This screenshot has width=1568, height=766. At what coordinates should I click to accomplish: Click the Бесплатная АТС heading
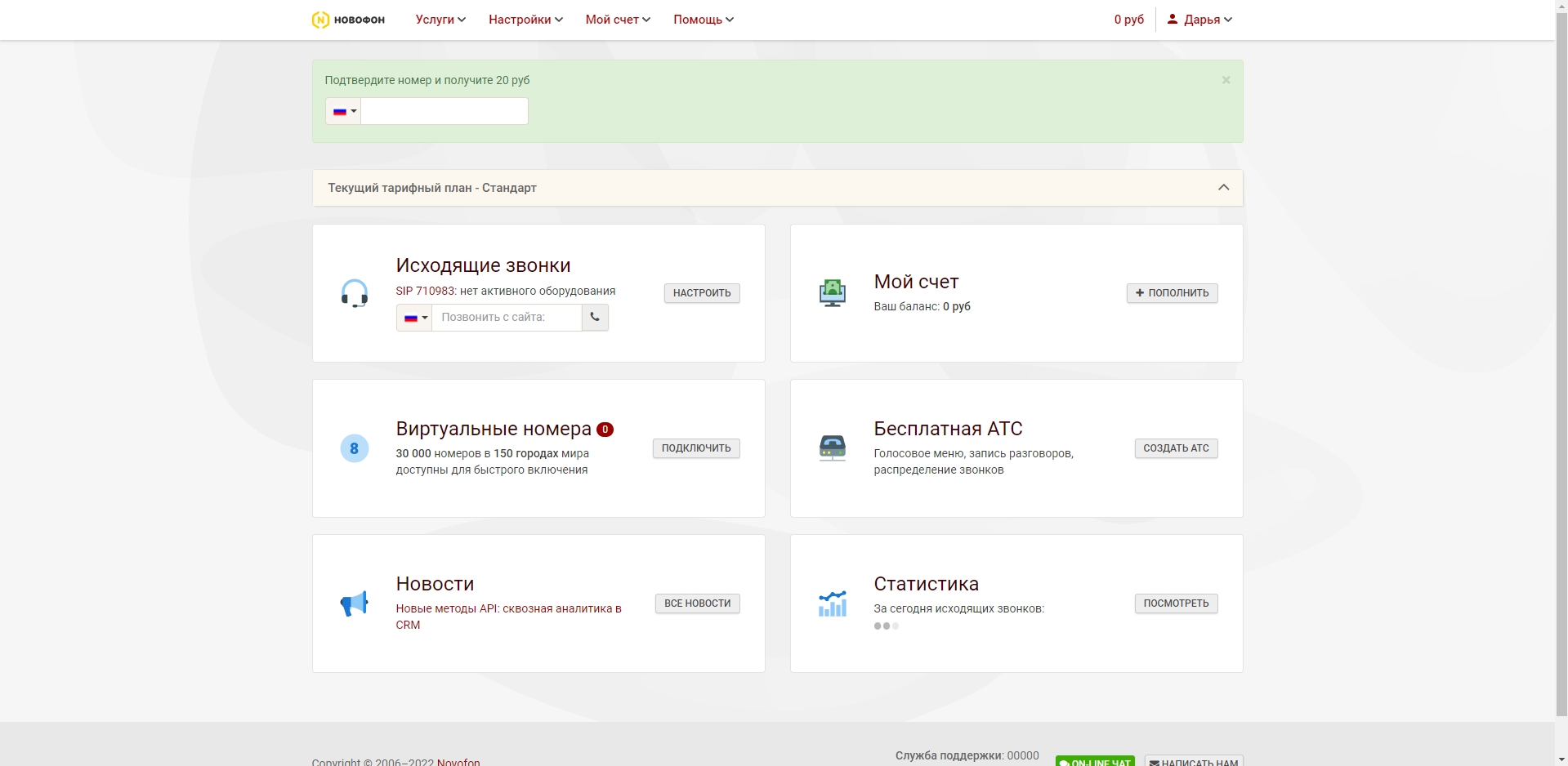(x=948, y=429)
